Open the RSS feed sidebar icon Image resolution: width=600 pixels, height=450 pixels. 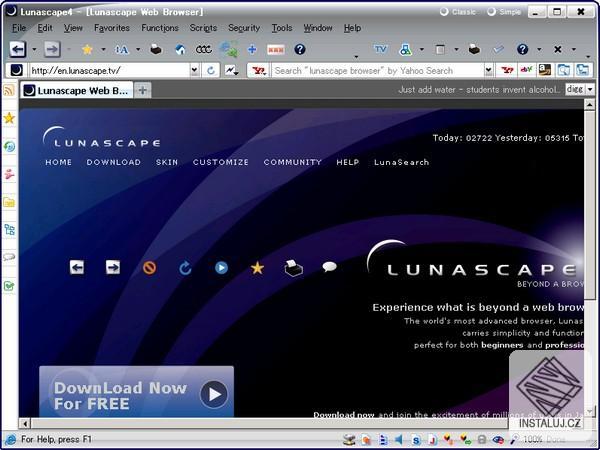9,90
